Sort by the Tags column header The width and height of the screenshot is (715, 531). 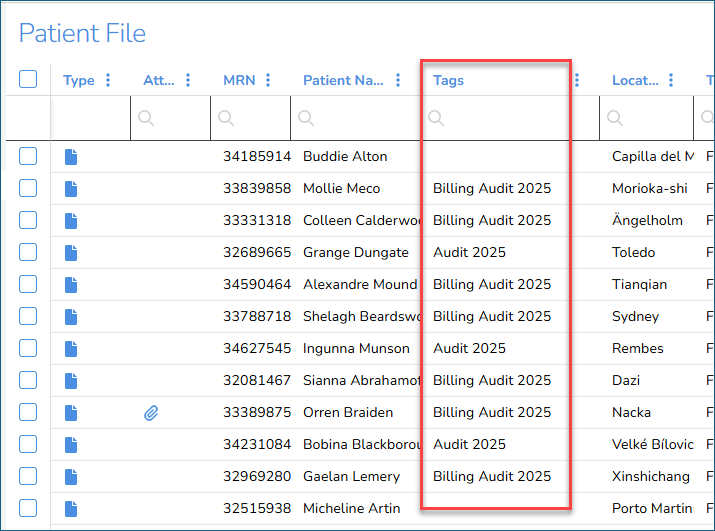point(449,80)
